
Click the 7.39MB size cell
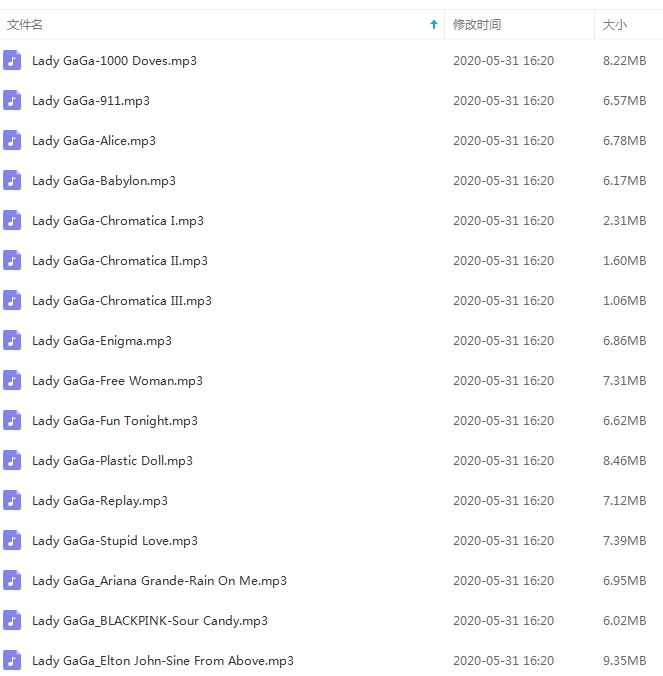[x=625, y=541]
